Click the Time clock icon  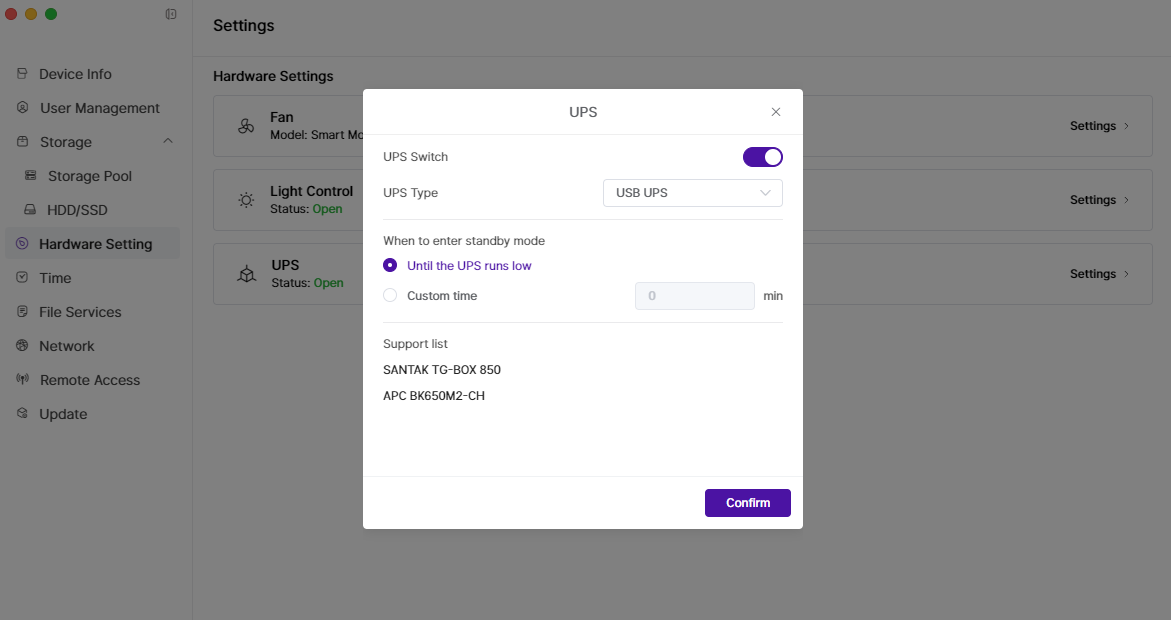coord(22,277)
